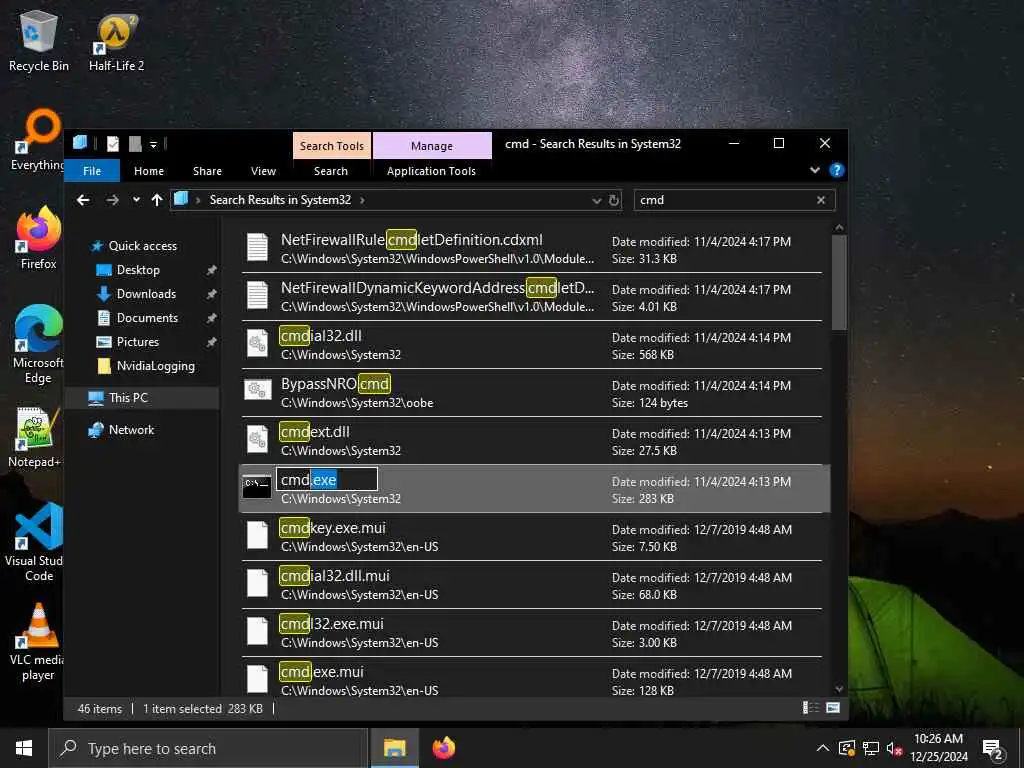Open Notepad++ desktop shortcut
The height and width of the screenshot is (768, 1024).
36,438
